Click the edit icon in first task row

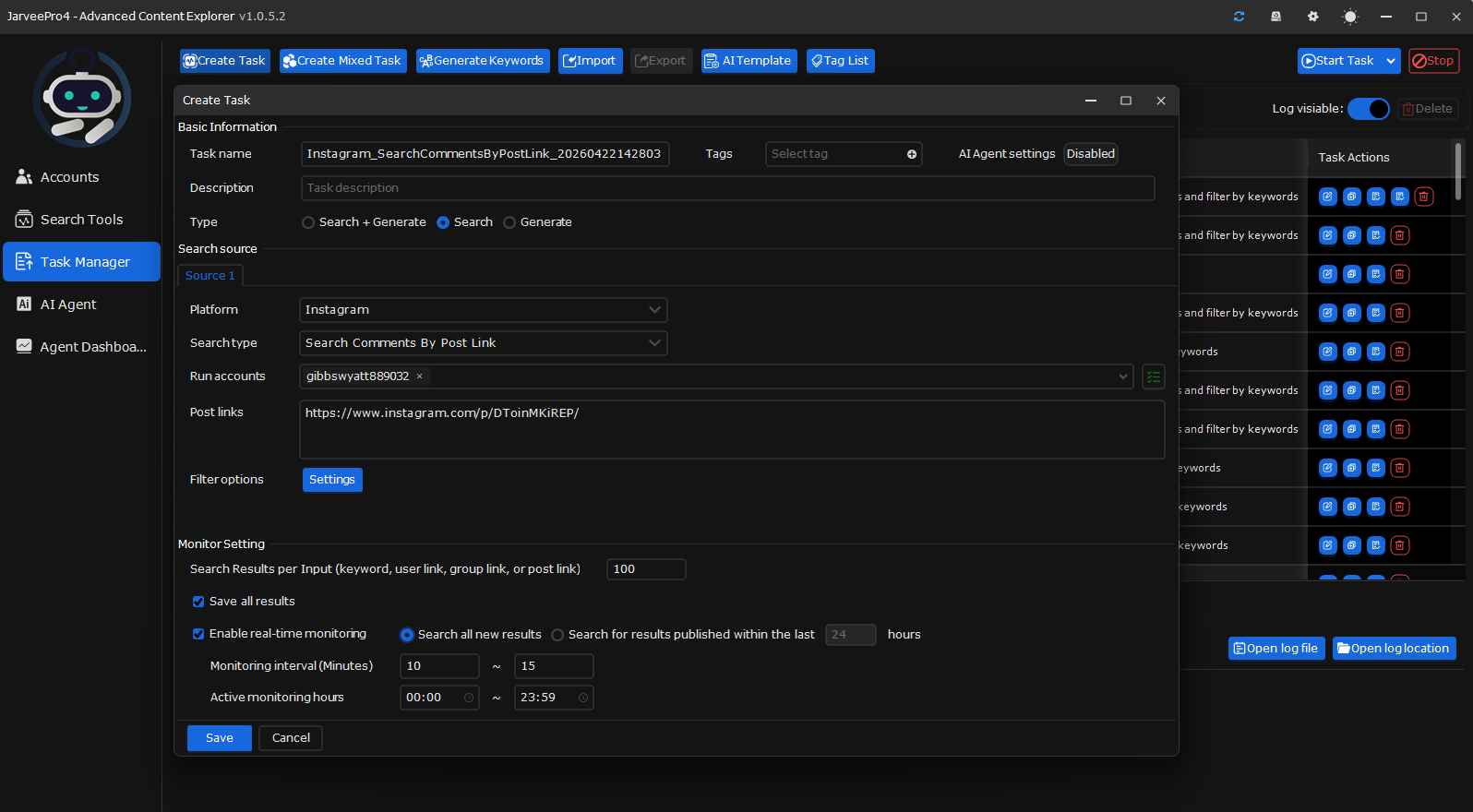pos(1327,197)
